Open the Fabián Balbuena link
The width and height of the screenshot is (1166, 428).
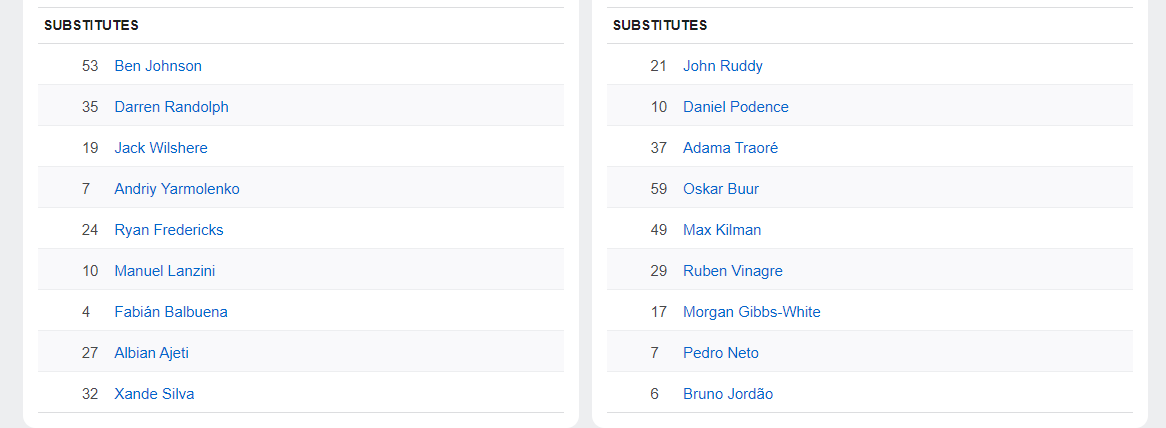pyautogui.click(x=171, y=312)
